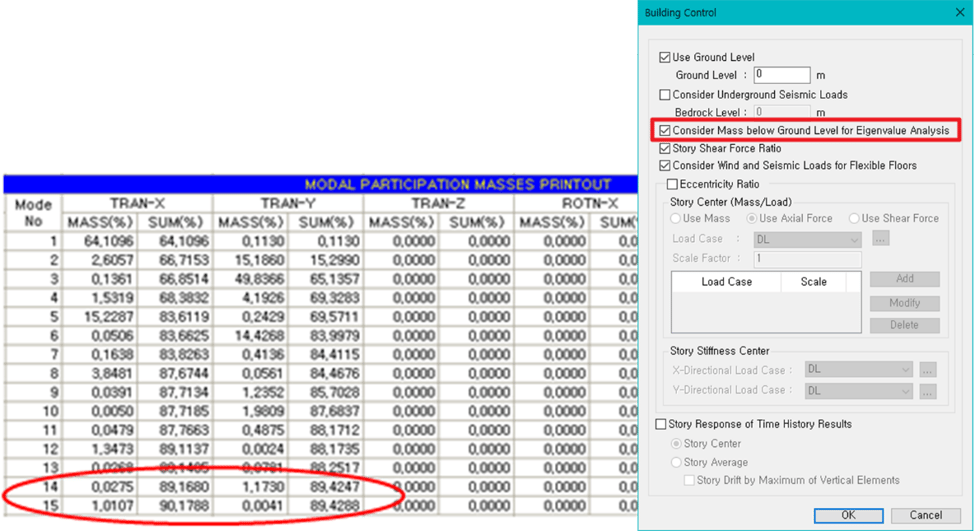
Task: Check Story Response of Time History Results
Action: tap(661, 424)
